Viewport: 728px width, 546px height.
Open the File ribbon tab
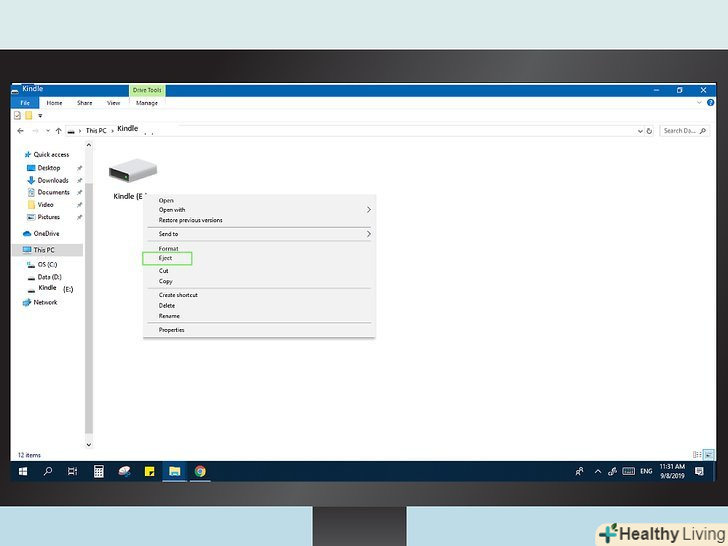[x=25, y=103]
